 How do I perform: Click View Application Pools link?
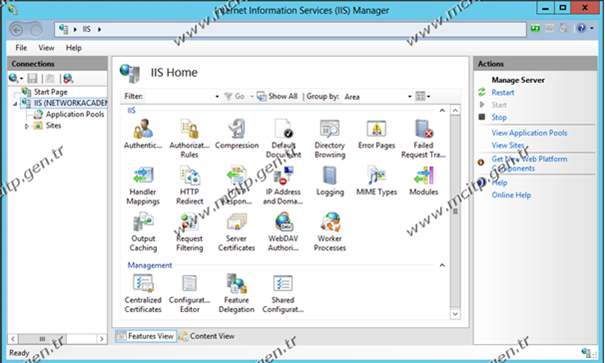pyautogui.click(x=529, y=133)
